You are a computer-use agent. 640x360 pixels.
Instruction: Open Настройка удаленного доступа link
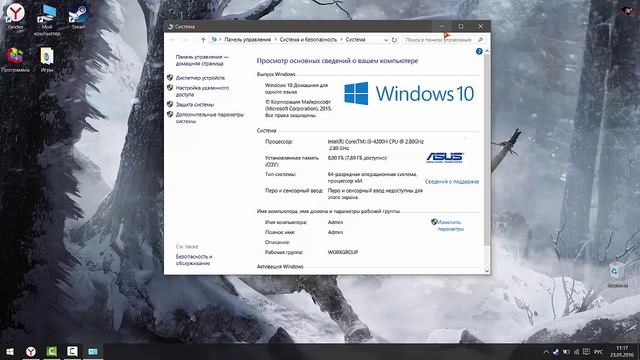202,91
